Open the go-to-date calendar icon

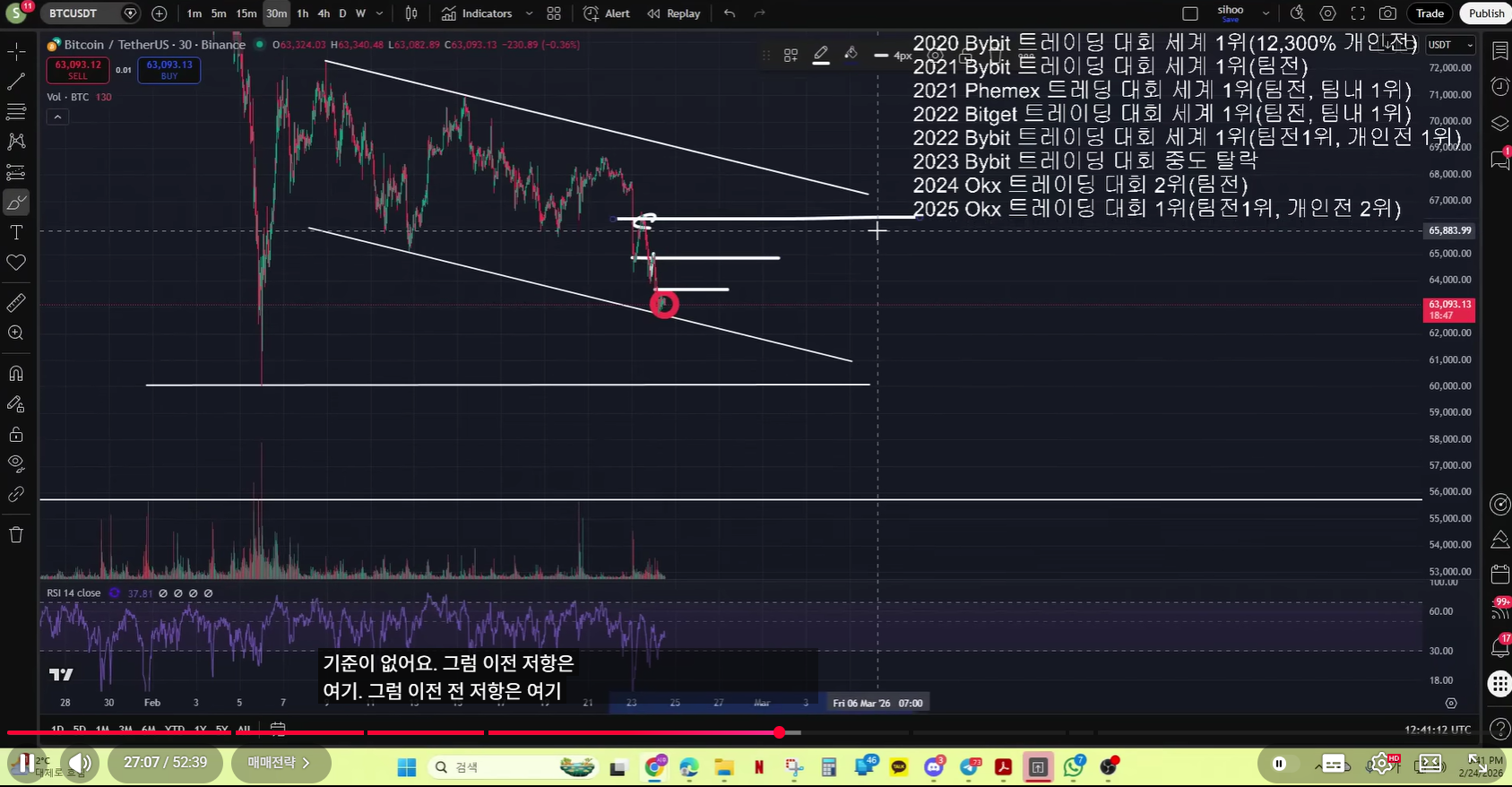278,728
